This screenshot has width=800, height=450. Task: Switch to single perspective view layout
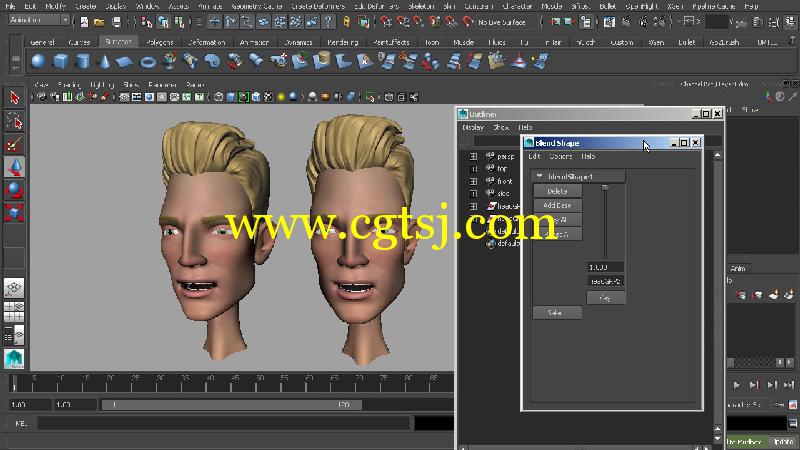(x=14, y=288)
